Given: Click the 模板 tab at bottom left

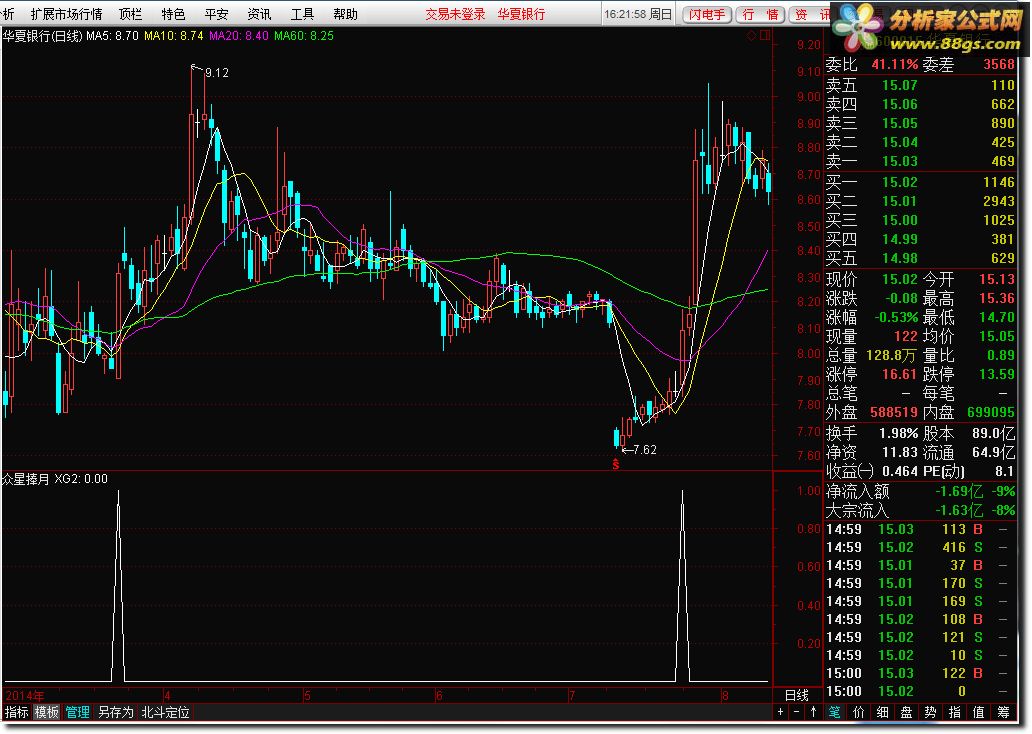Looking at the screenshot, I should 46,712.
